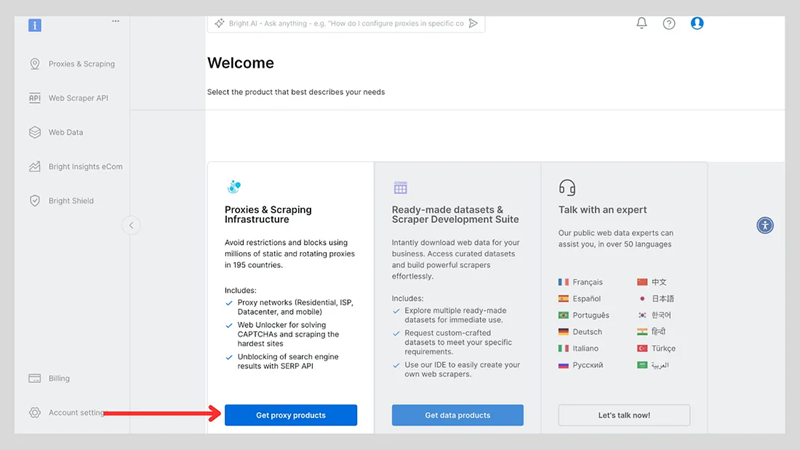Click the Web Scraper API icon
800x450 pixels.
click(35, 98)
